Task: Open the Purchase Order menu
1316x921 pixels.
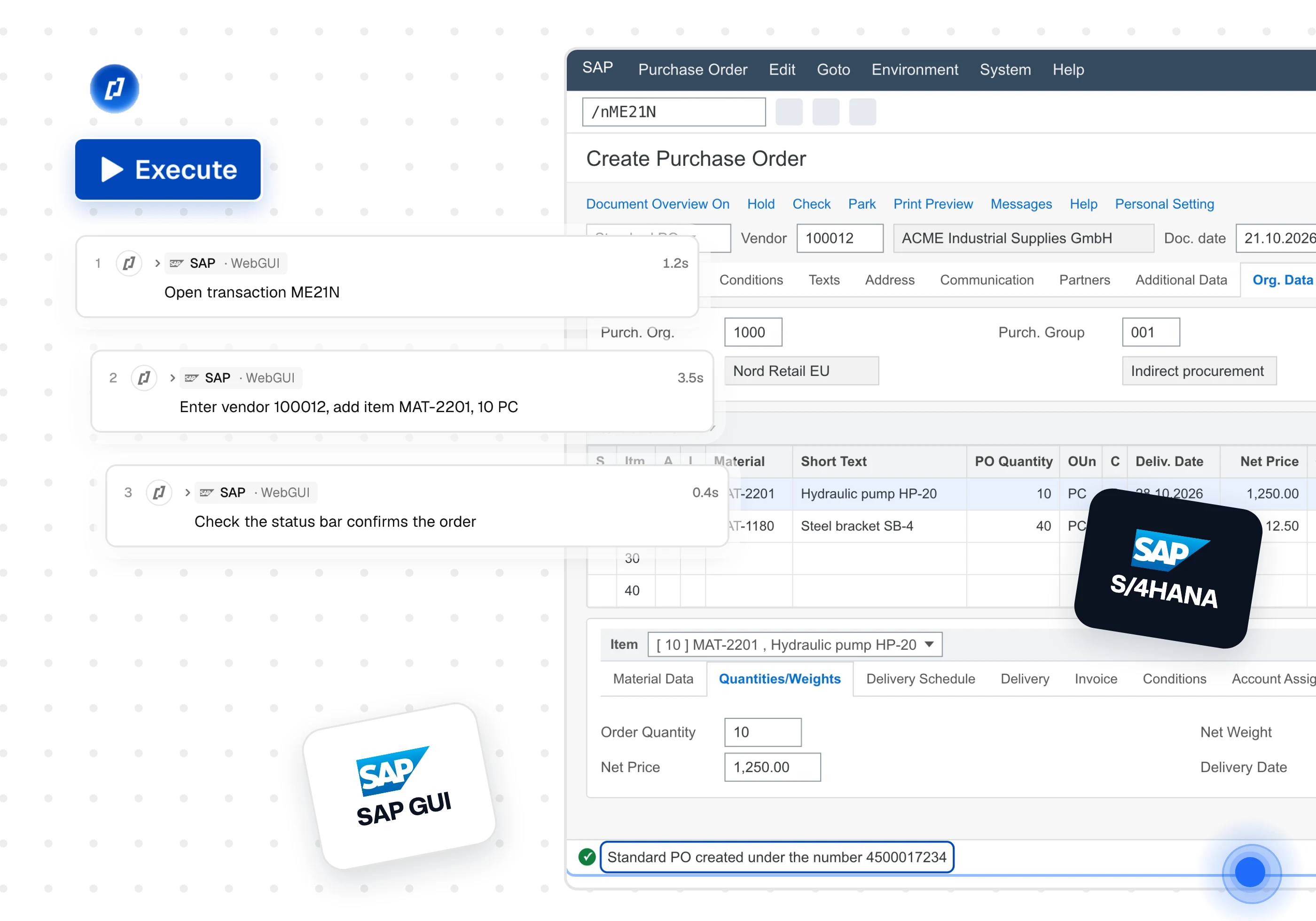Action: click(692, 70)
